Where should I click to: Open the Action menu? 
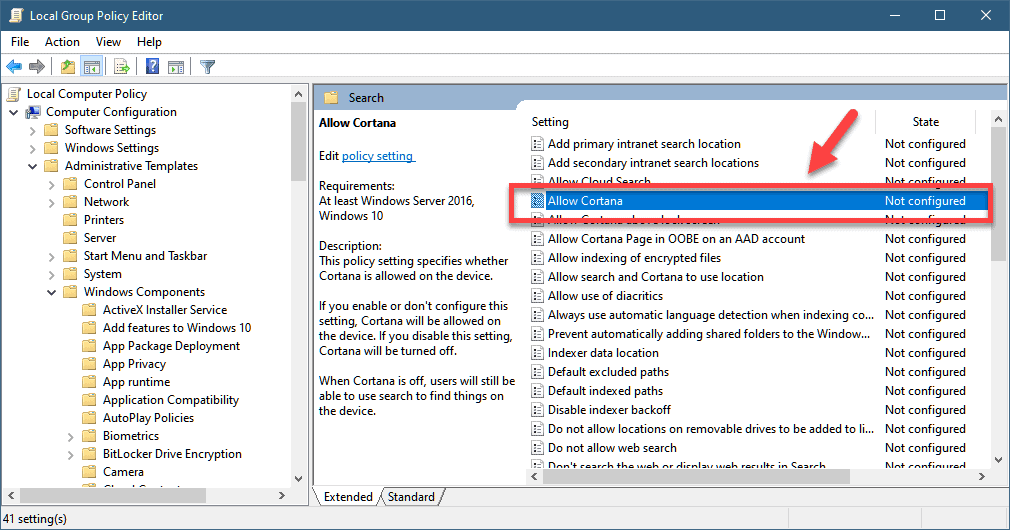point(62,42)
